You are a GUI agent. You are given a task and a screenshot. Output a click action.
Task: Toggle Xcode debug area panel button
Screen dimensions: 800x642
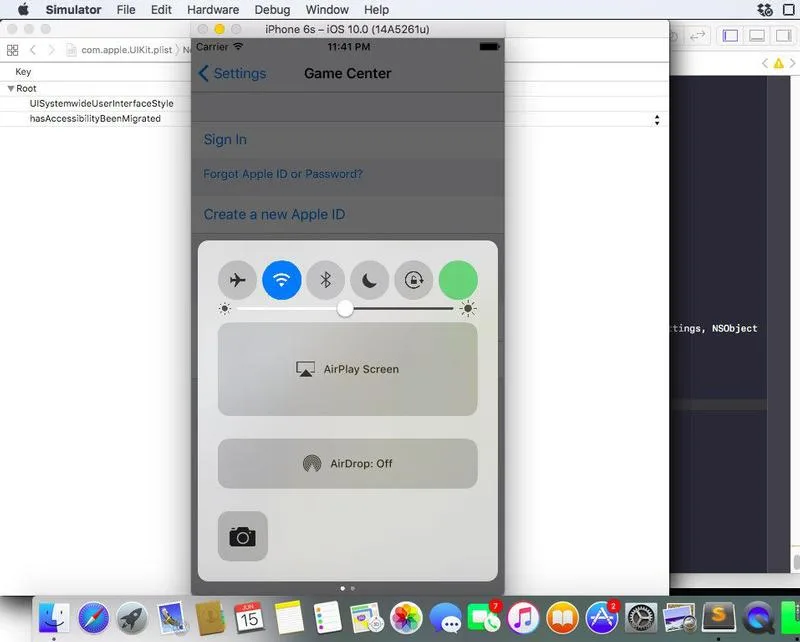click(757, 36)
